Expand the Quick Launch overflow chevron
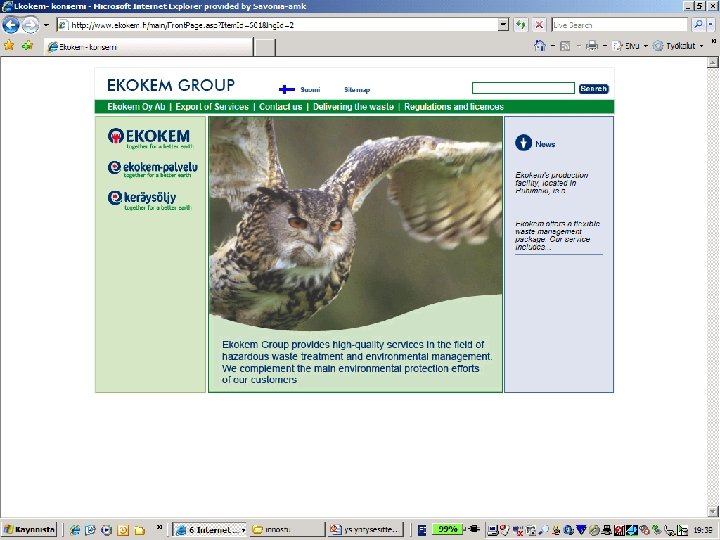The height and width of the screenshot is (540, 720). coord(159,527)
